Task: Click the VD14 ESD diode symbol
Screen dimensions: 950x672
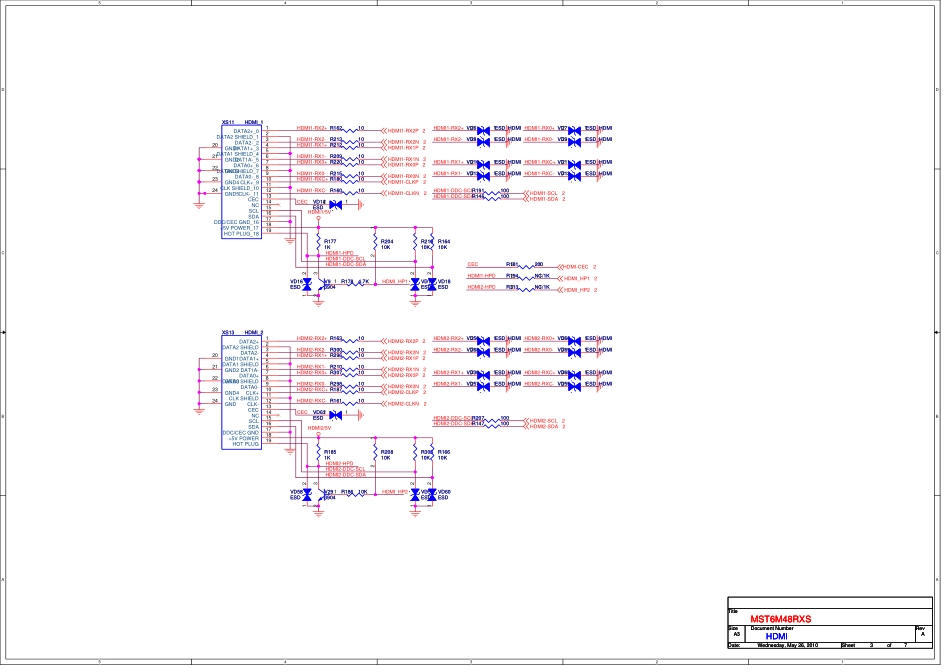Action: click(x=335, y=204)
